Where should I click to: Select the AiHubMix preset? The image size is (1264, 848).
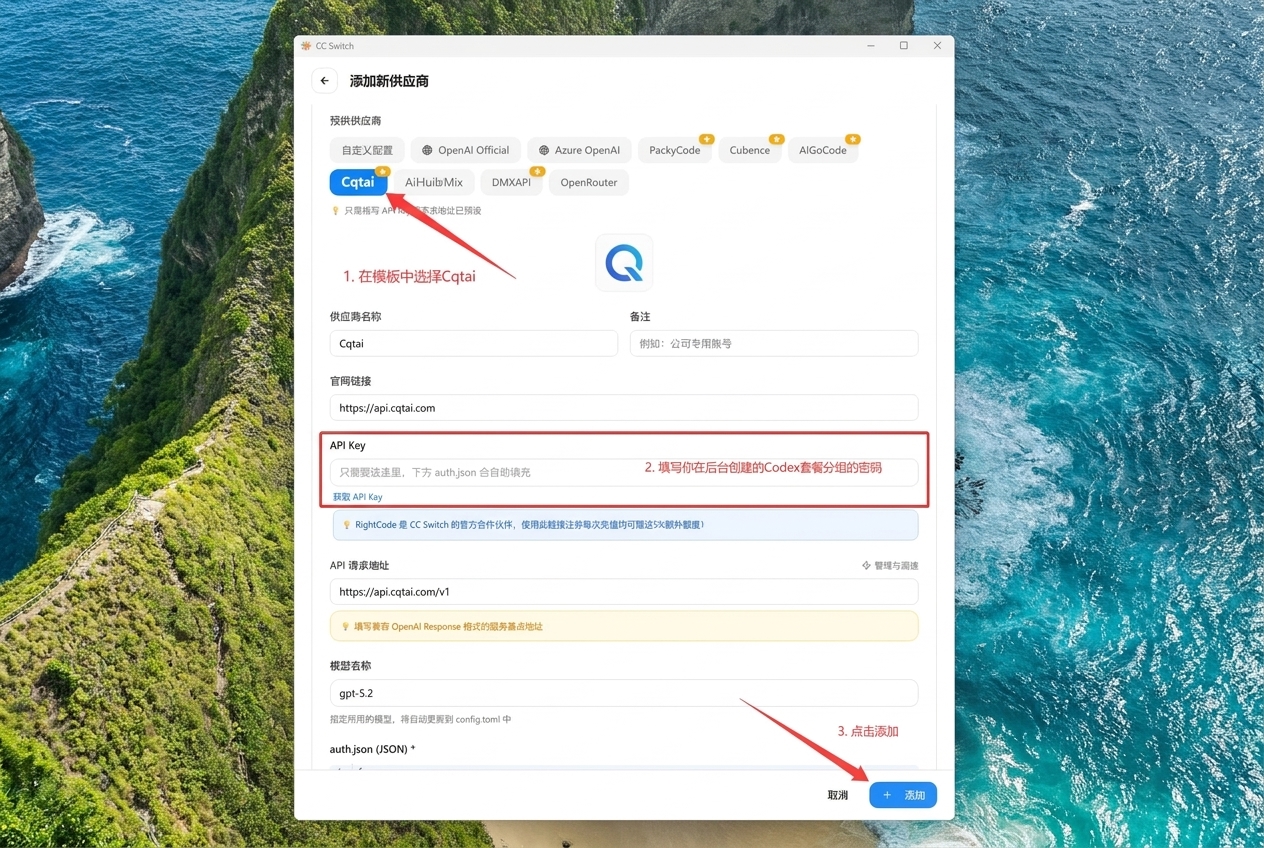434,182
